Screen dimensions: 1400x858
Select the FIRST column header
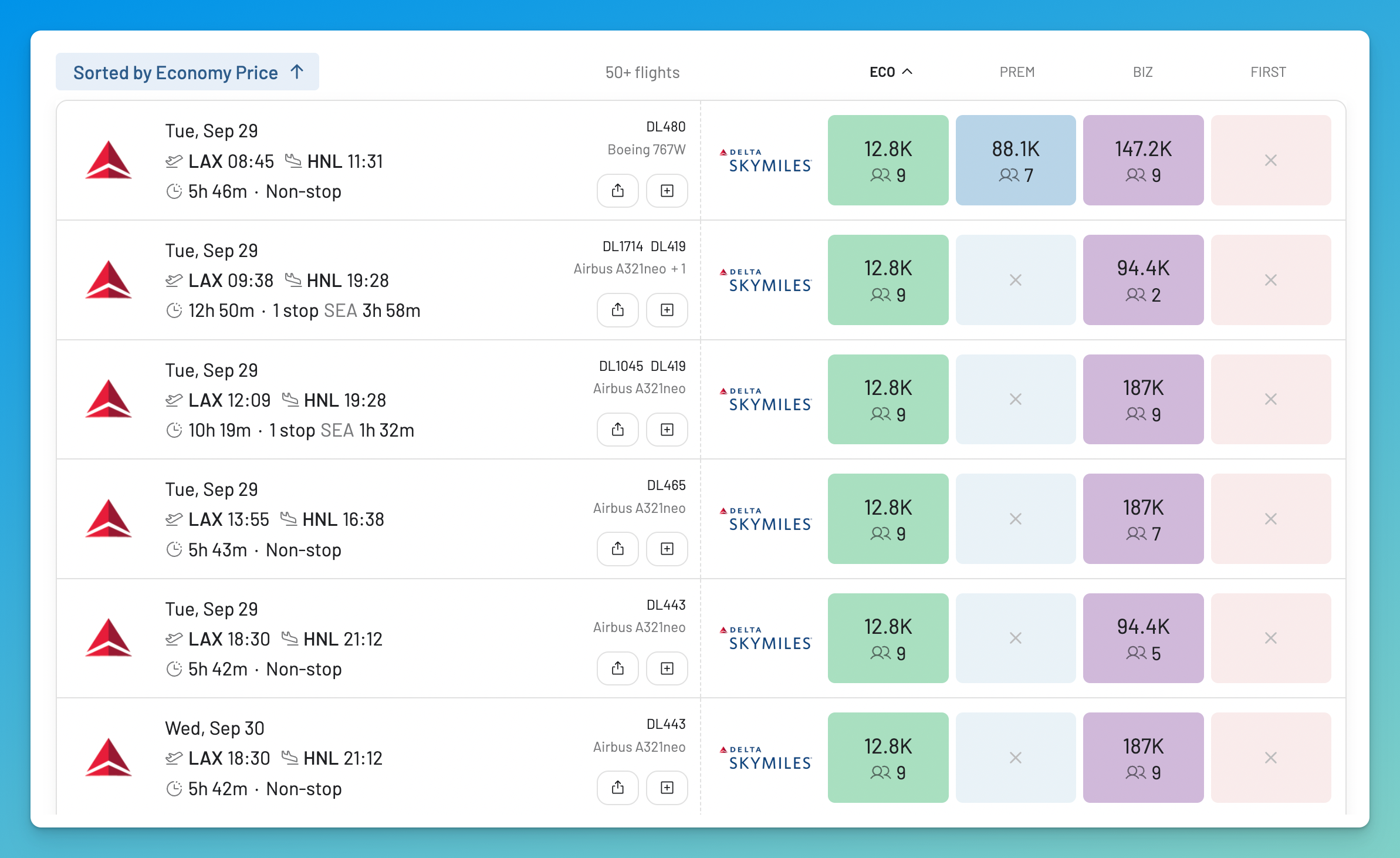pos(1268,72)
